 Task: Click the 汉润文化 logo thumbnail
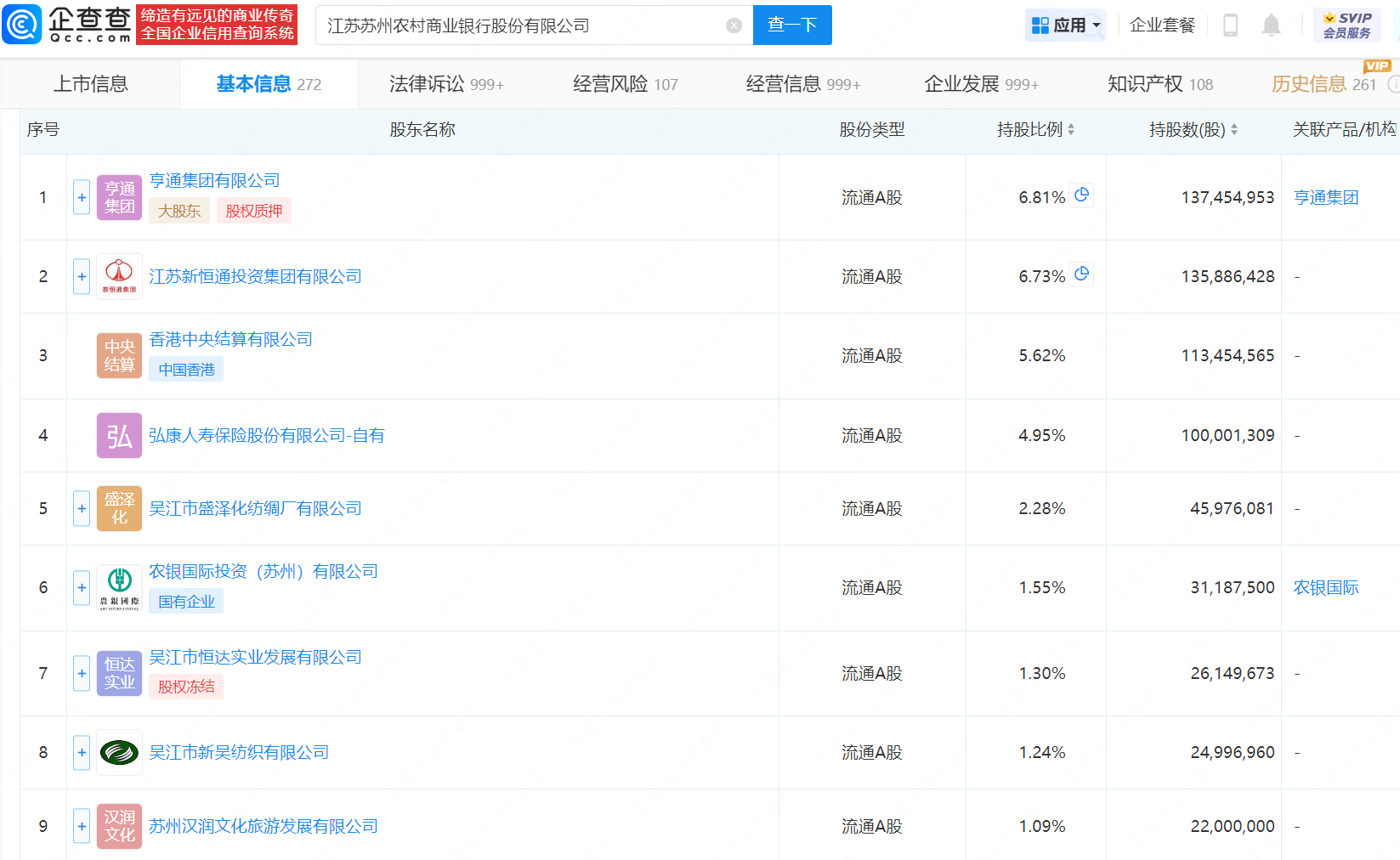(119, 827)
